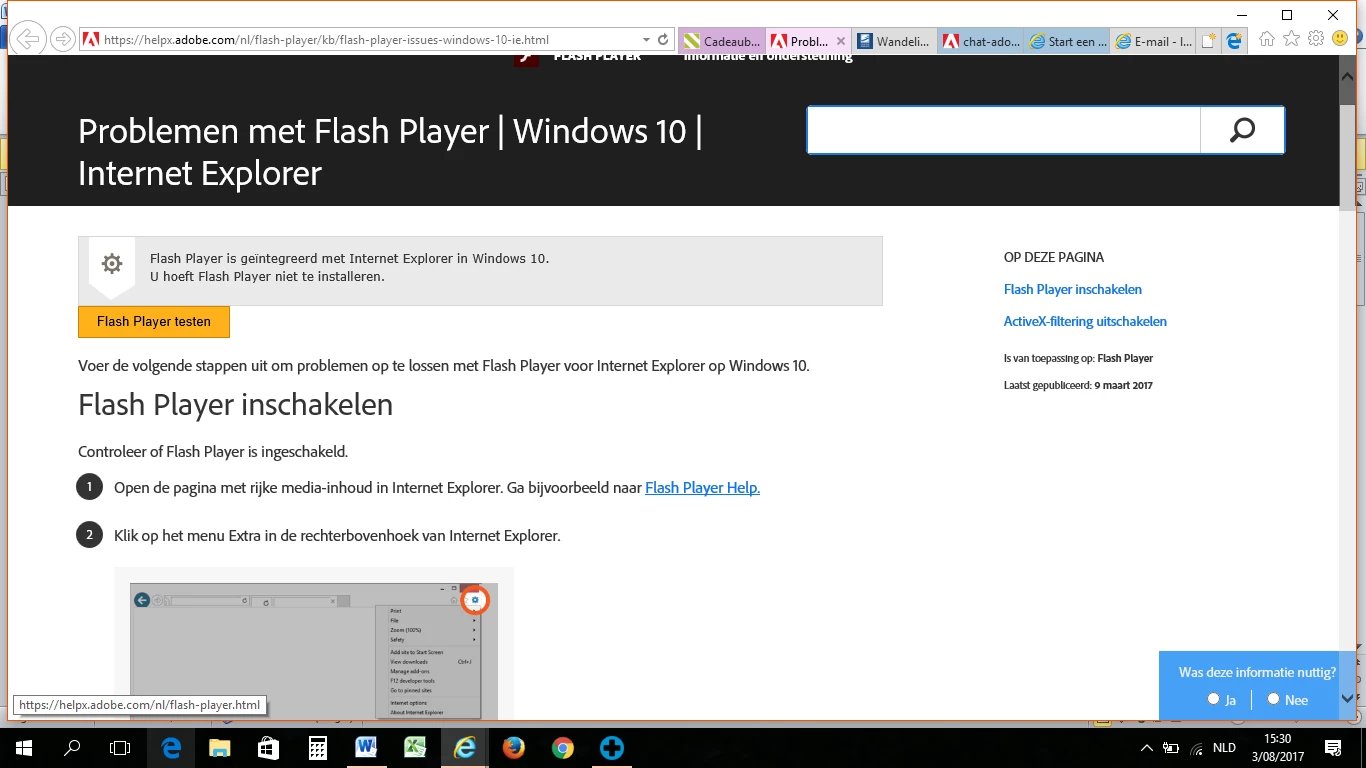Open the Flash Player Help link
1366x768 pixels.
pos(702,488)
